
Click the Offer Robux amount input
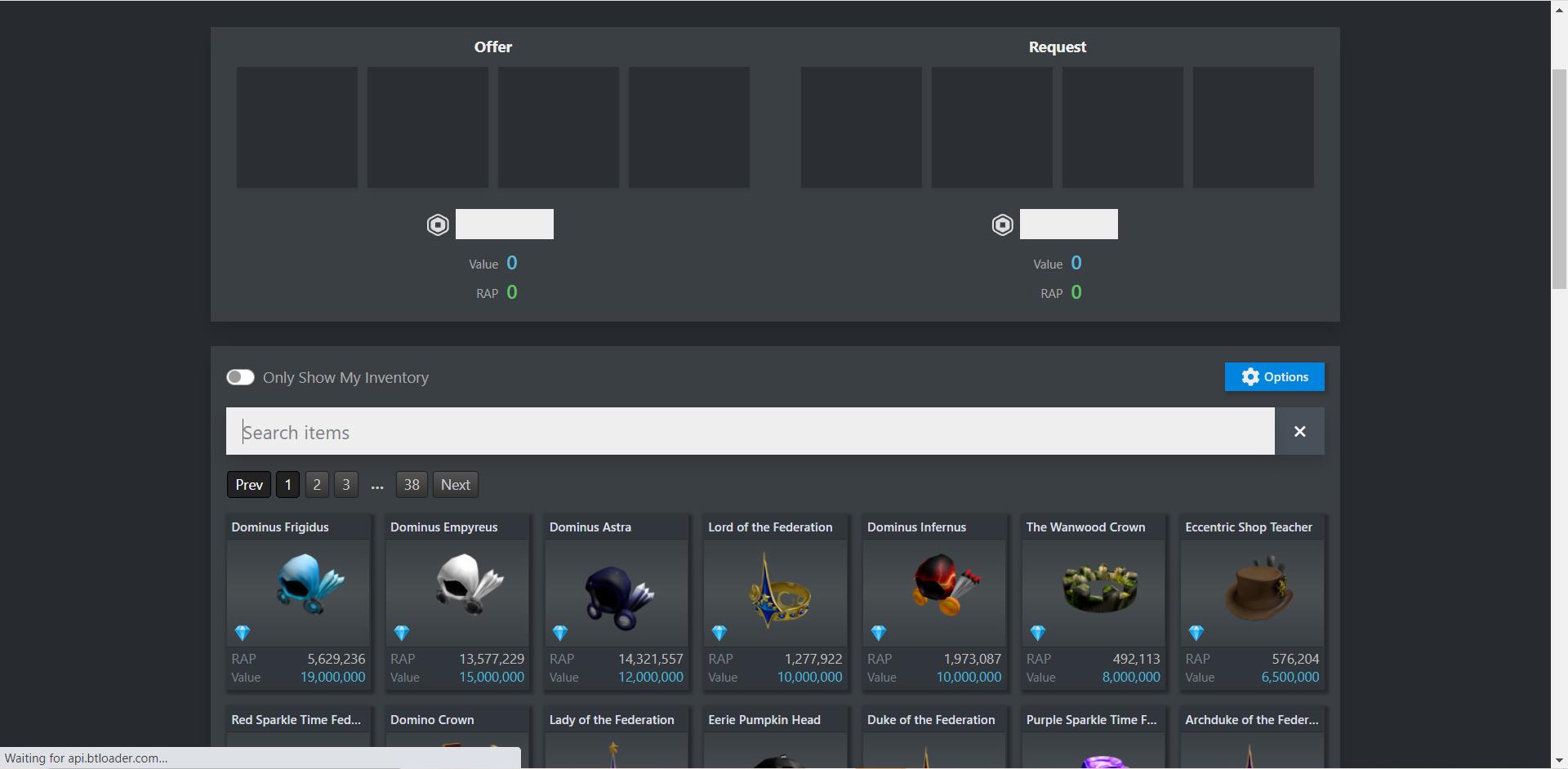pyautogui.click(x=505, y=224)
